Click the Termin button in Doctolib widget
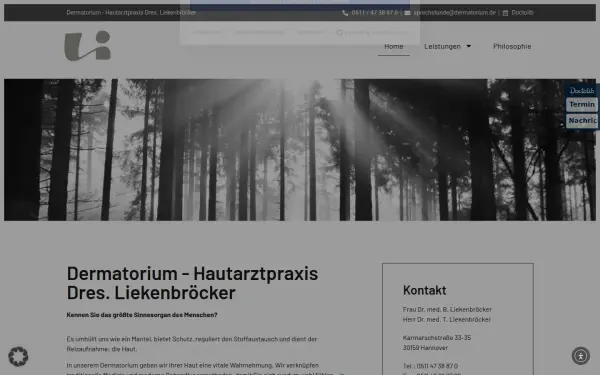 tap(582, 104)
